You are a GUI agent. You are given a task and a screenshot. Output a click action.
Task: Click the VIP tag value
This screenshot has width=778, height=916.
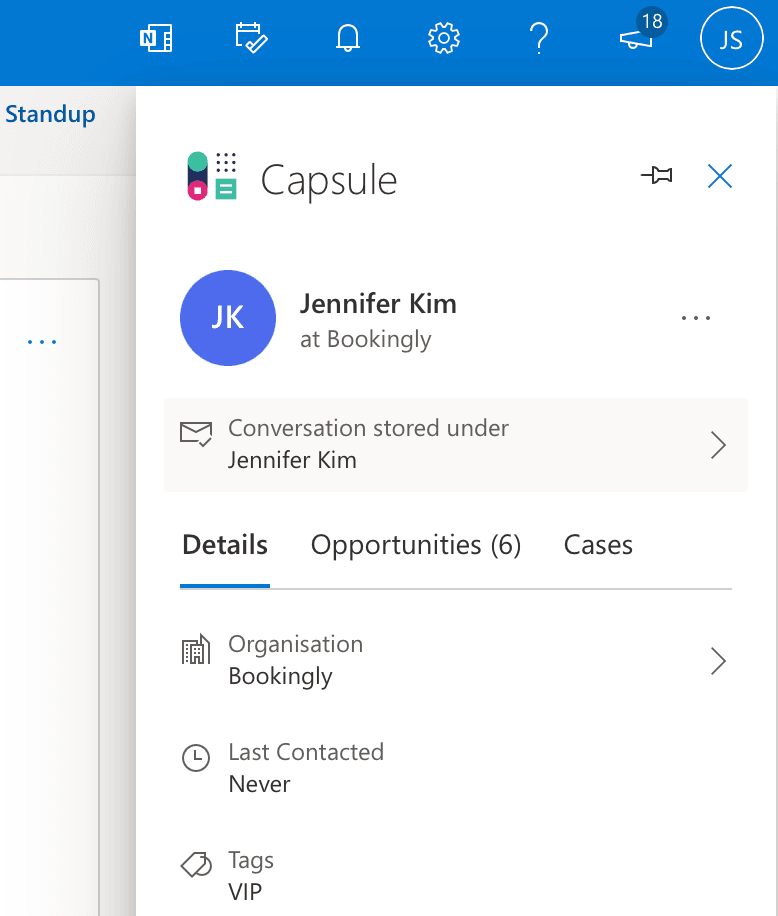(x=245, y=892)
